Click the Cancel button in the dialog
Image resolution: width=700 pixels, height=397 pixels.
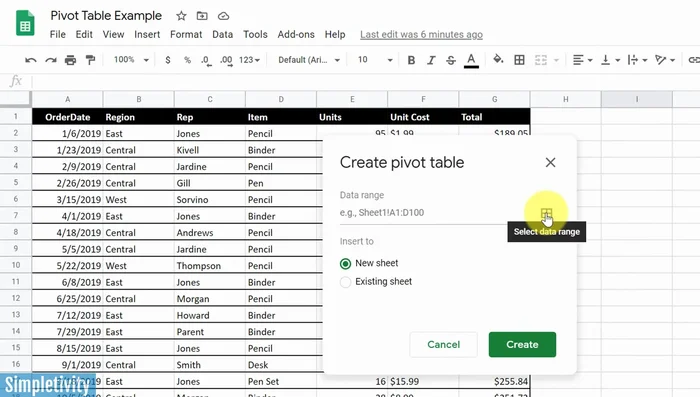pyautogui.click(x=443, y=344)
